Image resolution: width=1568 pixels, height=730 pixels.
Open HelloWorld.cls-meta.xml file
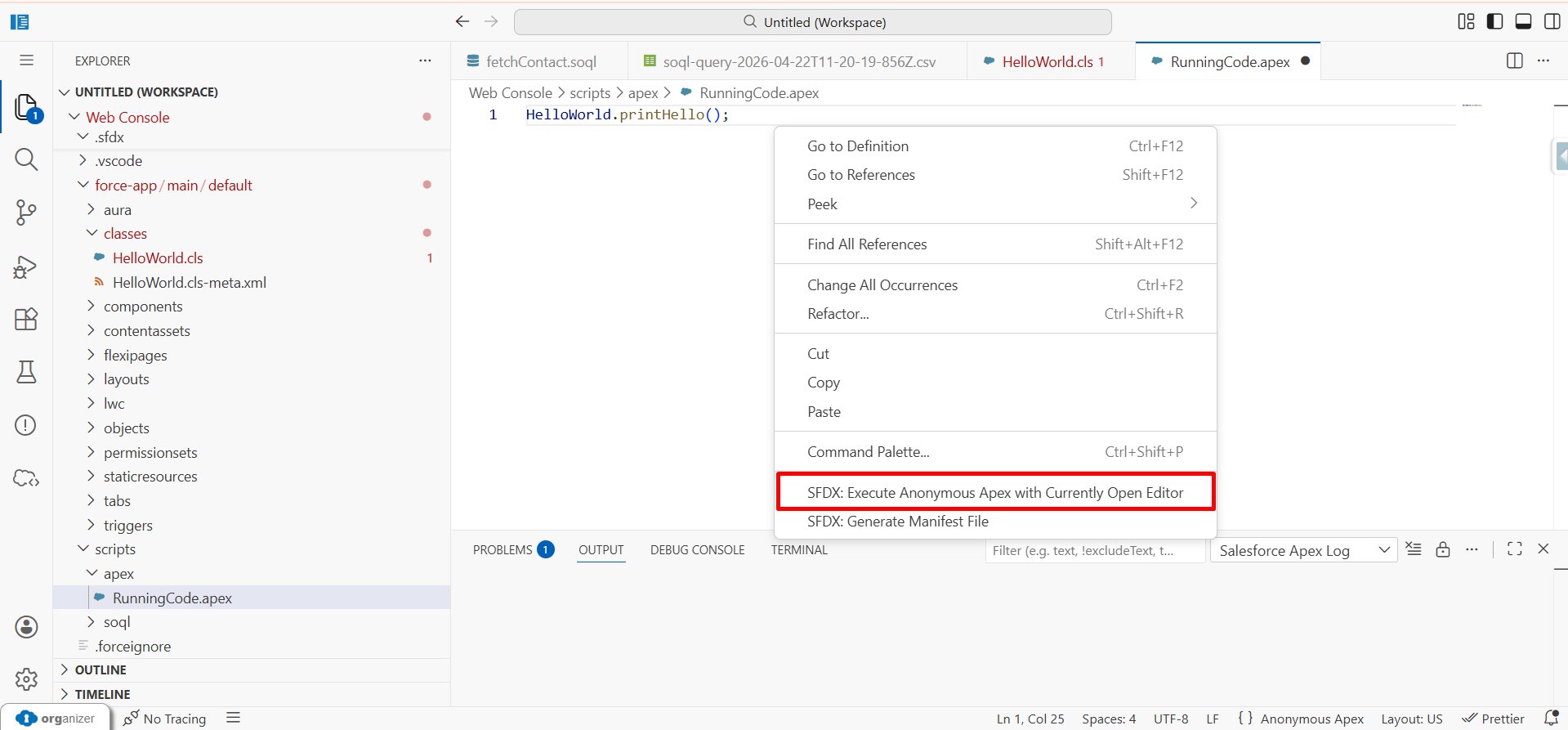point(252,283)
